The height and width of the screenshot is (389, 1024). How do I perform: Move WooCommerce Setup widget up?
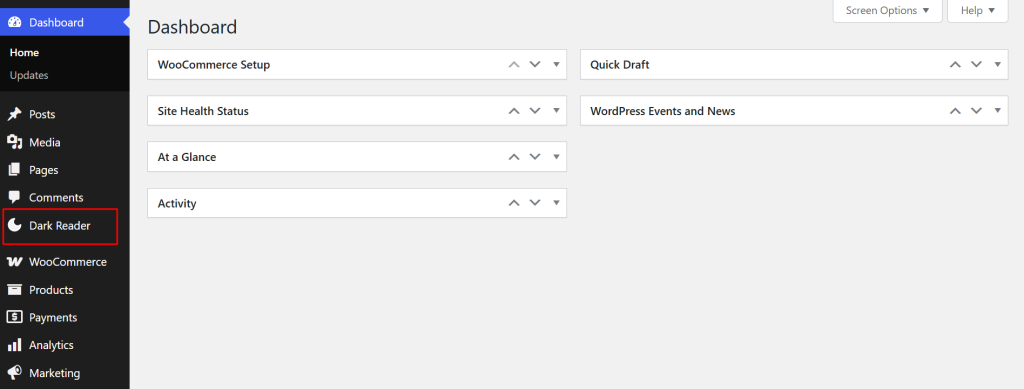coord(514,65)
